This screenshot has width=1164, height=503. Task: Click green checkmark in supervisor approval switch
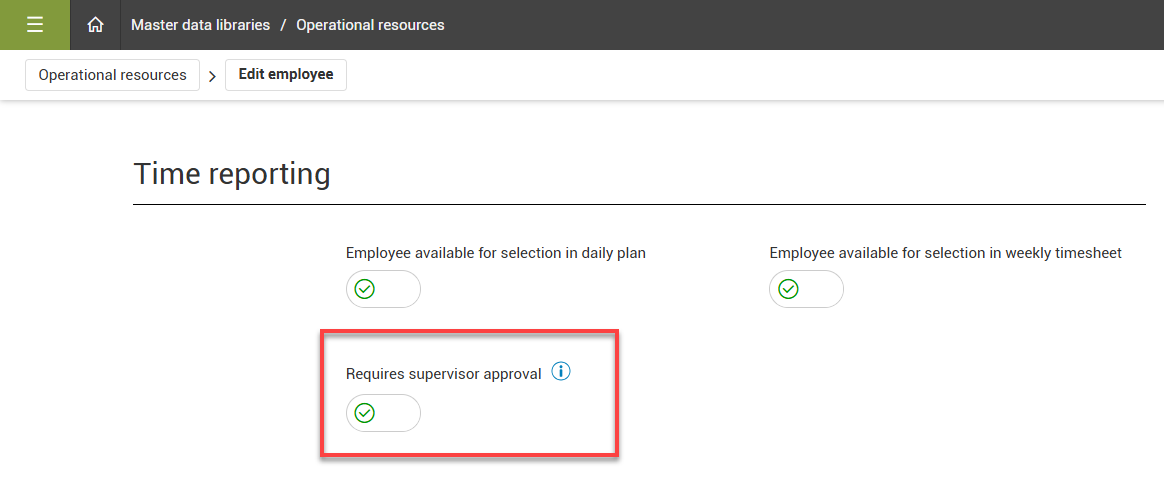[365, 413]
